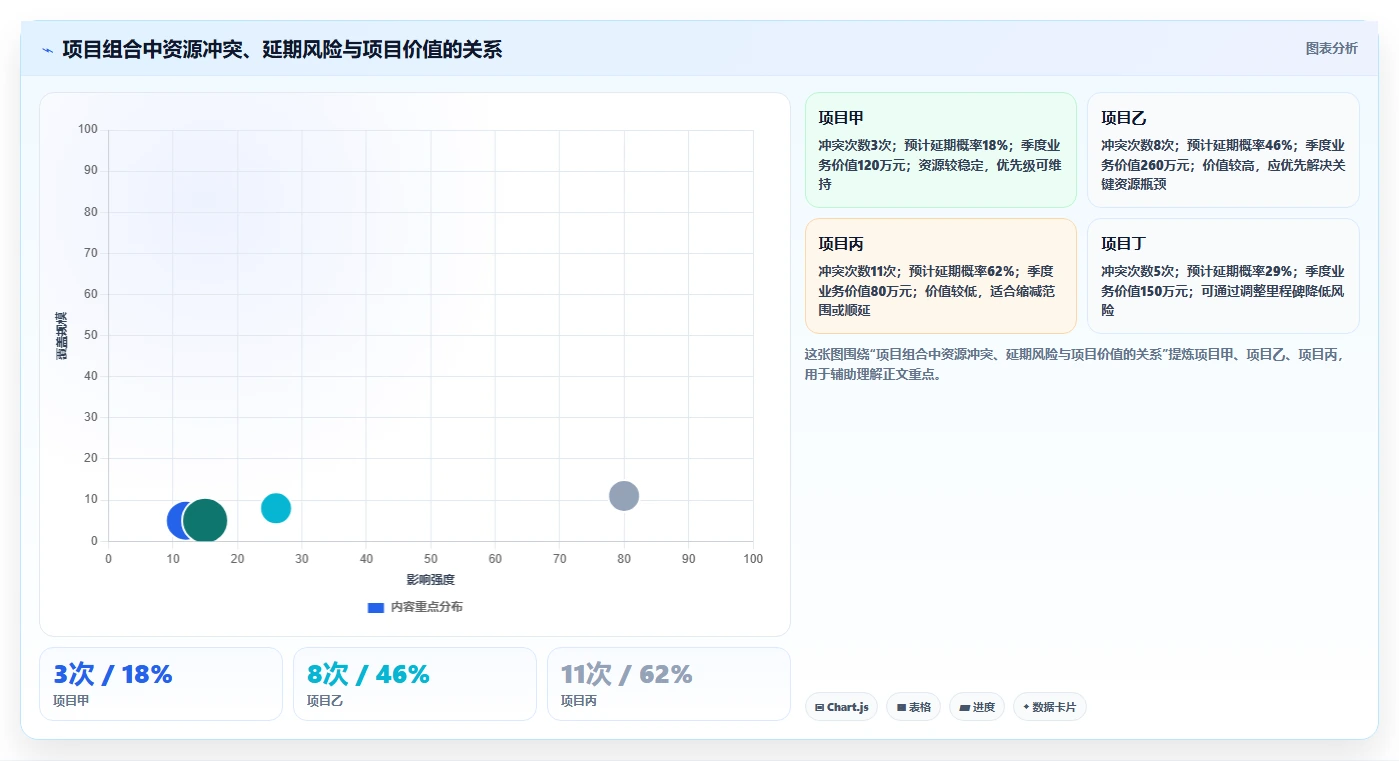1399x761 pixels.
Task: Open the 项目丙 info card
Action: (x=940, y=276)
